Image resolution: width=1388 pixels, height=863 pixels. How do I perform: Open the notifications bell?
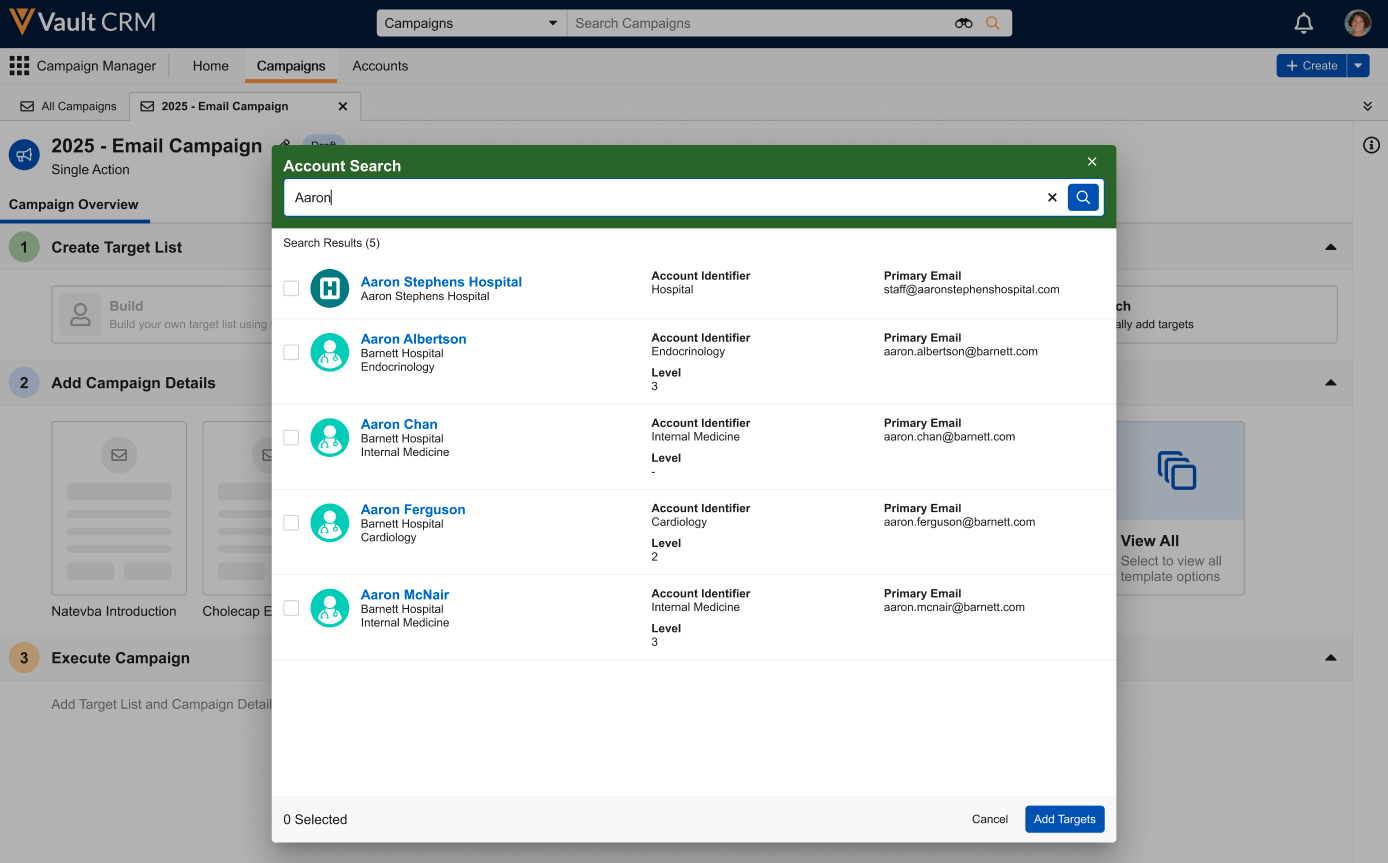[x=1303, y=23]
